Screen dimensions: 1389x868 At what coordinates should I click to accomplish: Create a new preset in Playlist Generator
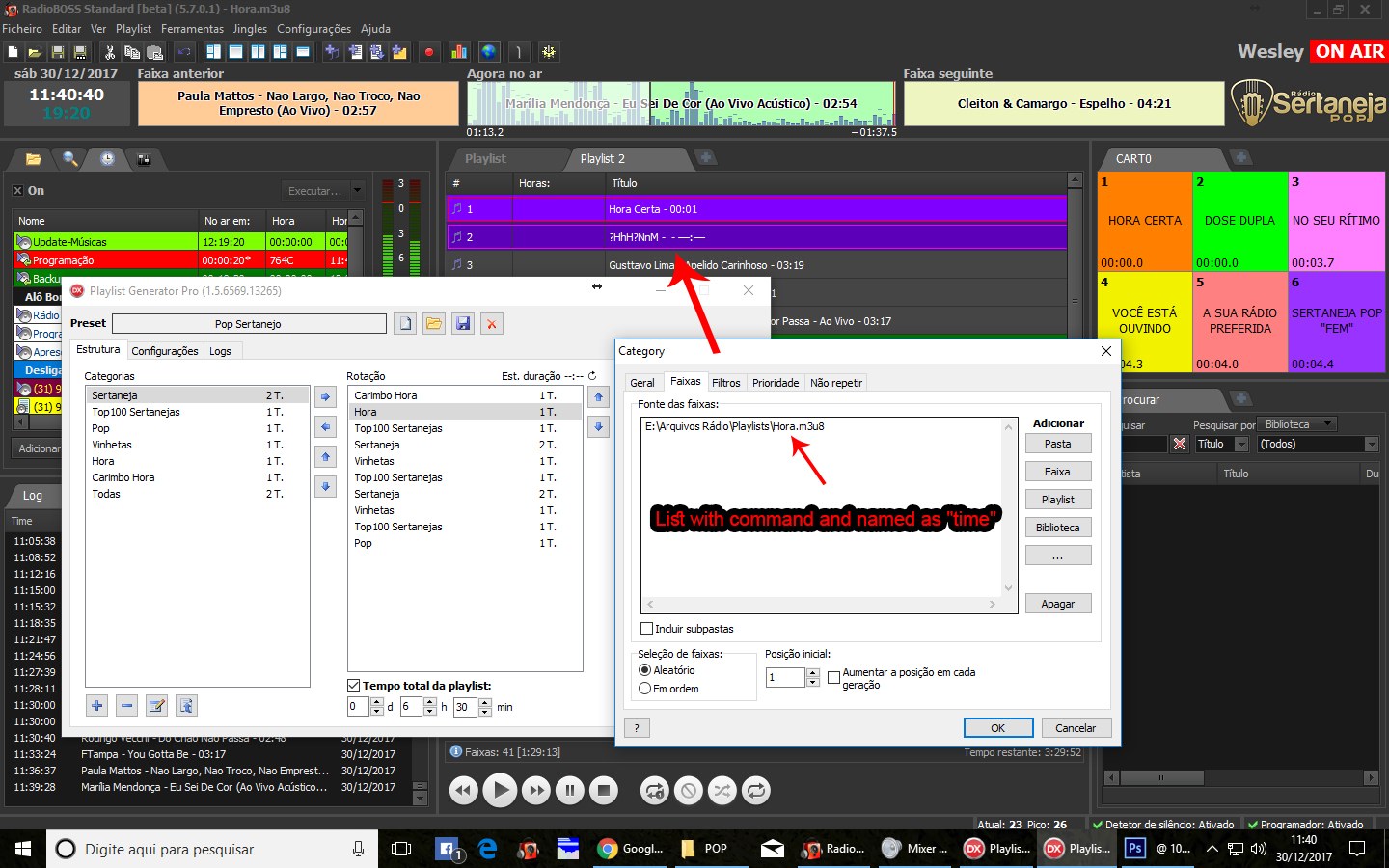point(406,324)
